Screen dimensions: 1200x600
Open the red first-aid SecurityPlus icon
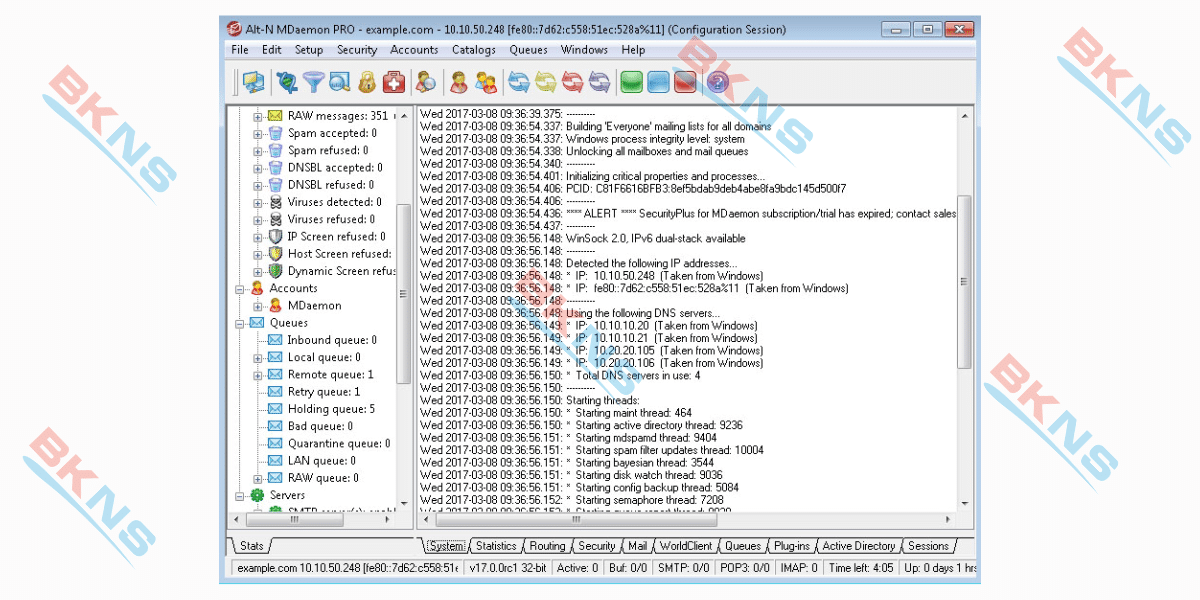(x=394, y=82)
